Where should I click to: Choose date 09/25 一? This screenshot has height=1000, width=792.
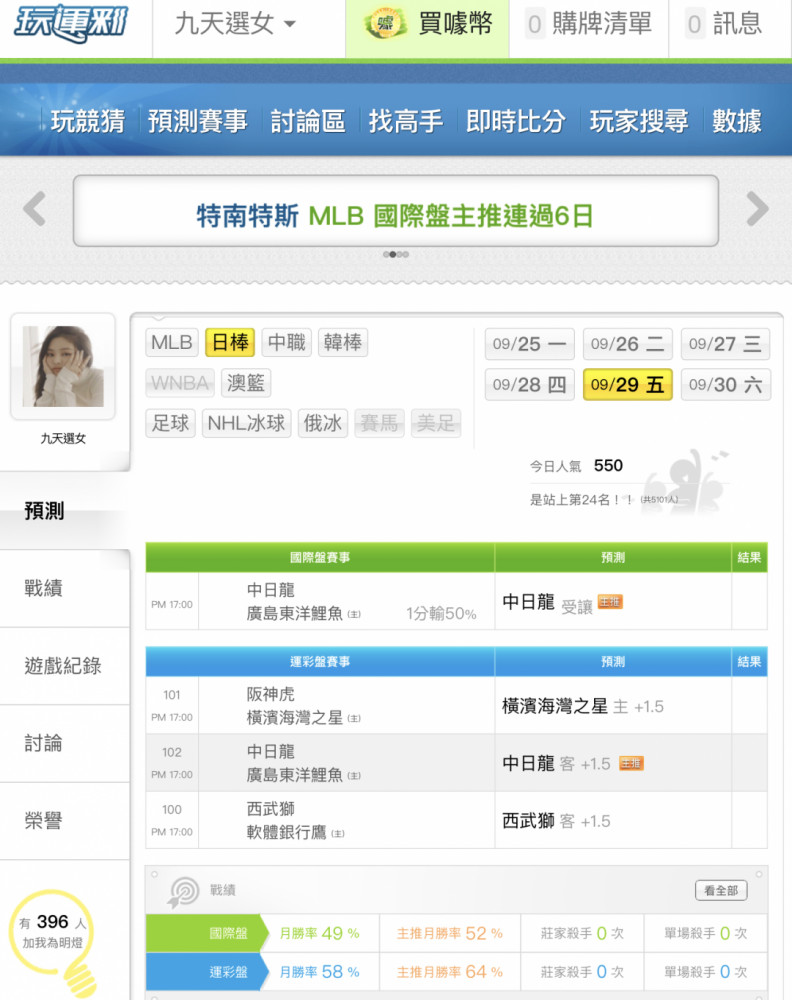point(529,344)
